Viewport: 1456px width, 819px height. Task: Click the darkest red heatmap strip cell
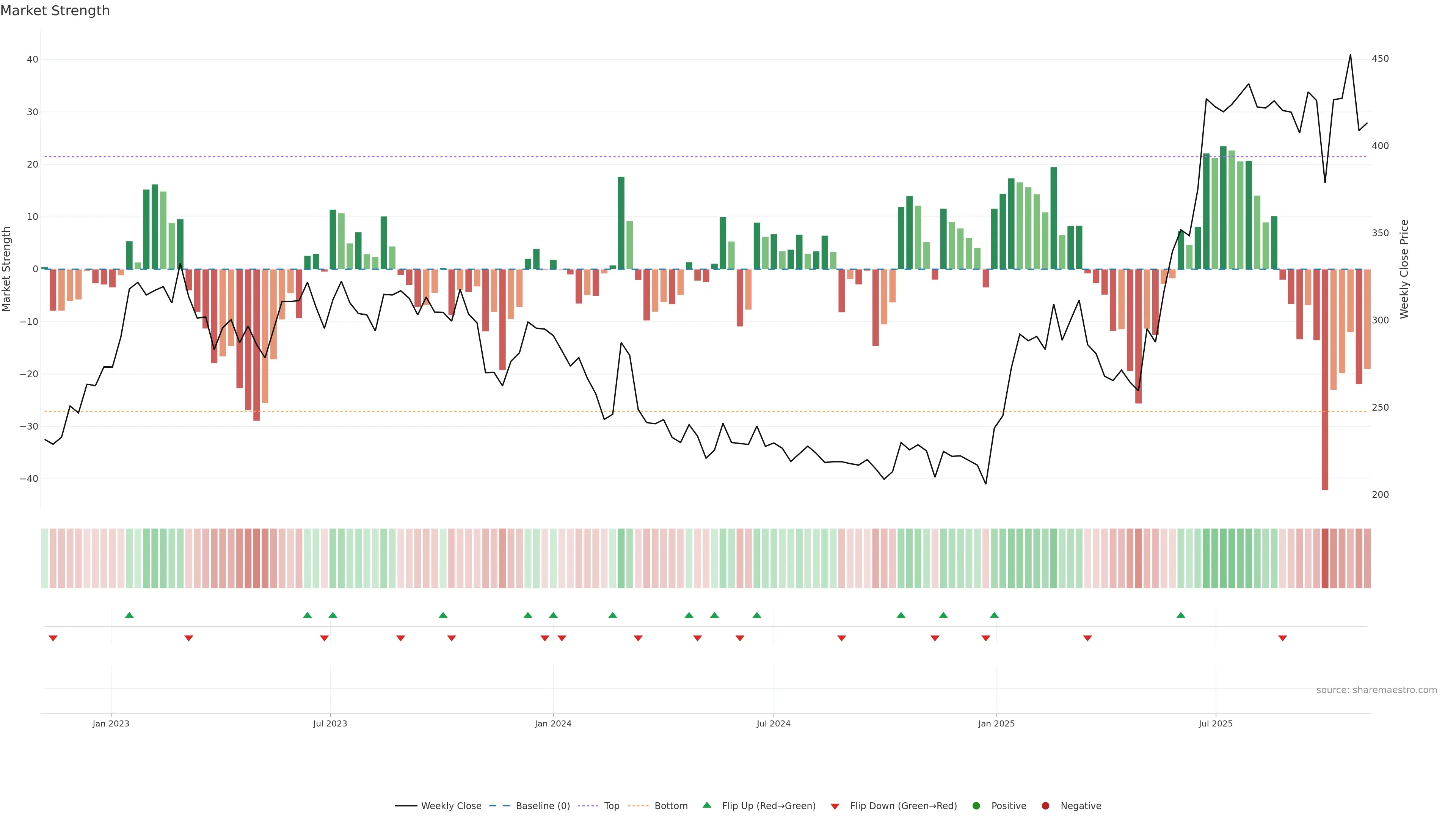[1325, 559]
